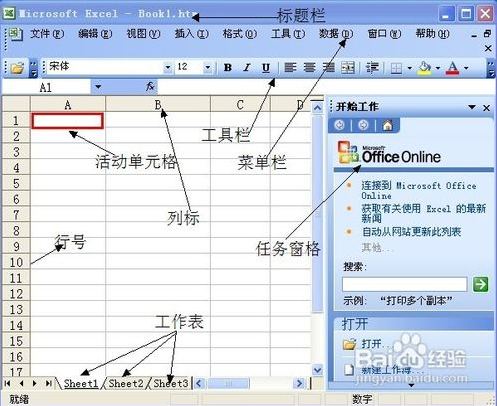Open the 插入(I) menu
The width and height of the screenshot is (497, 406).
point(192,34)
